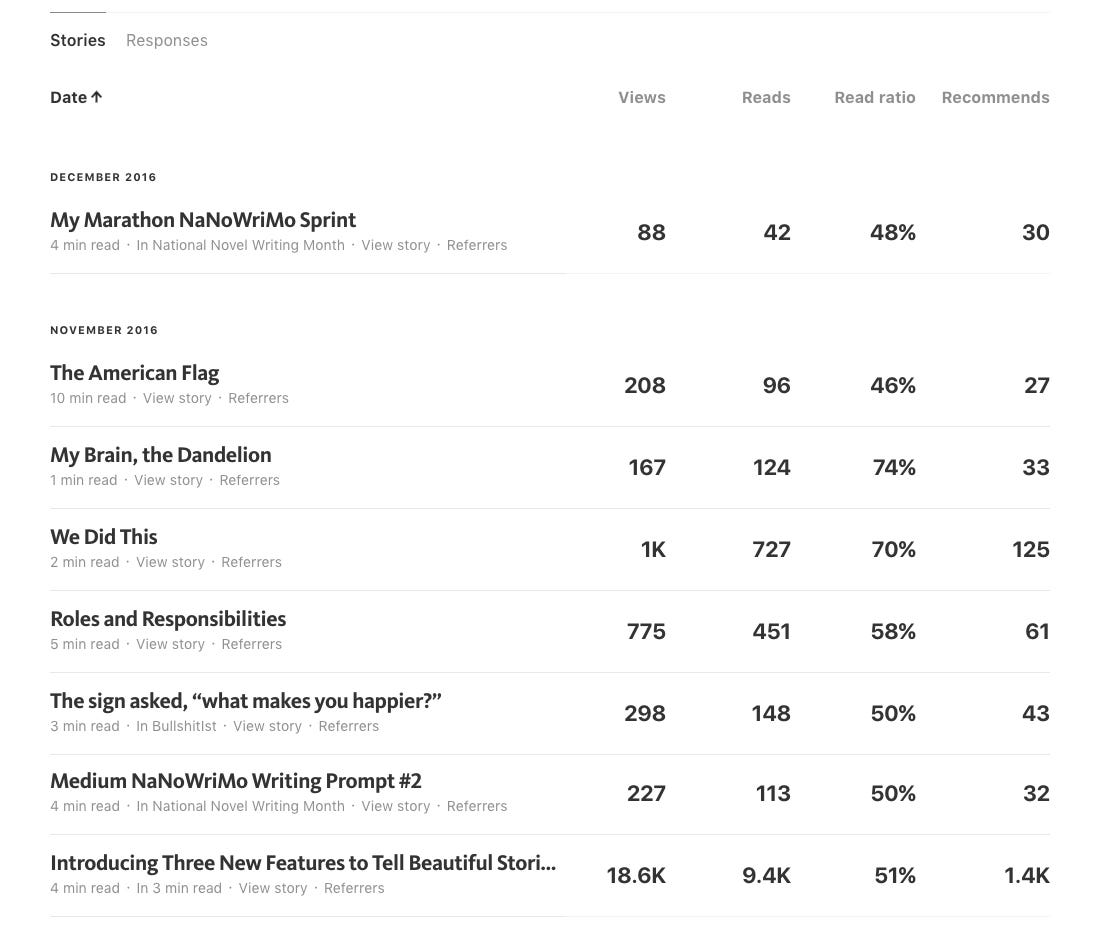
Task: Open the 'My Marathon NaNoWriMo Sprint' story title
Action: coord(203,220)
